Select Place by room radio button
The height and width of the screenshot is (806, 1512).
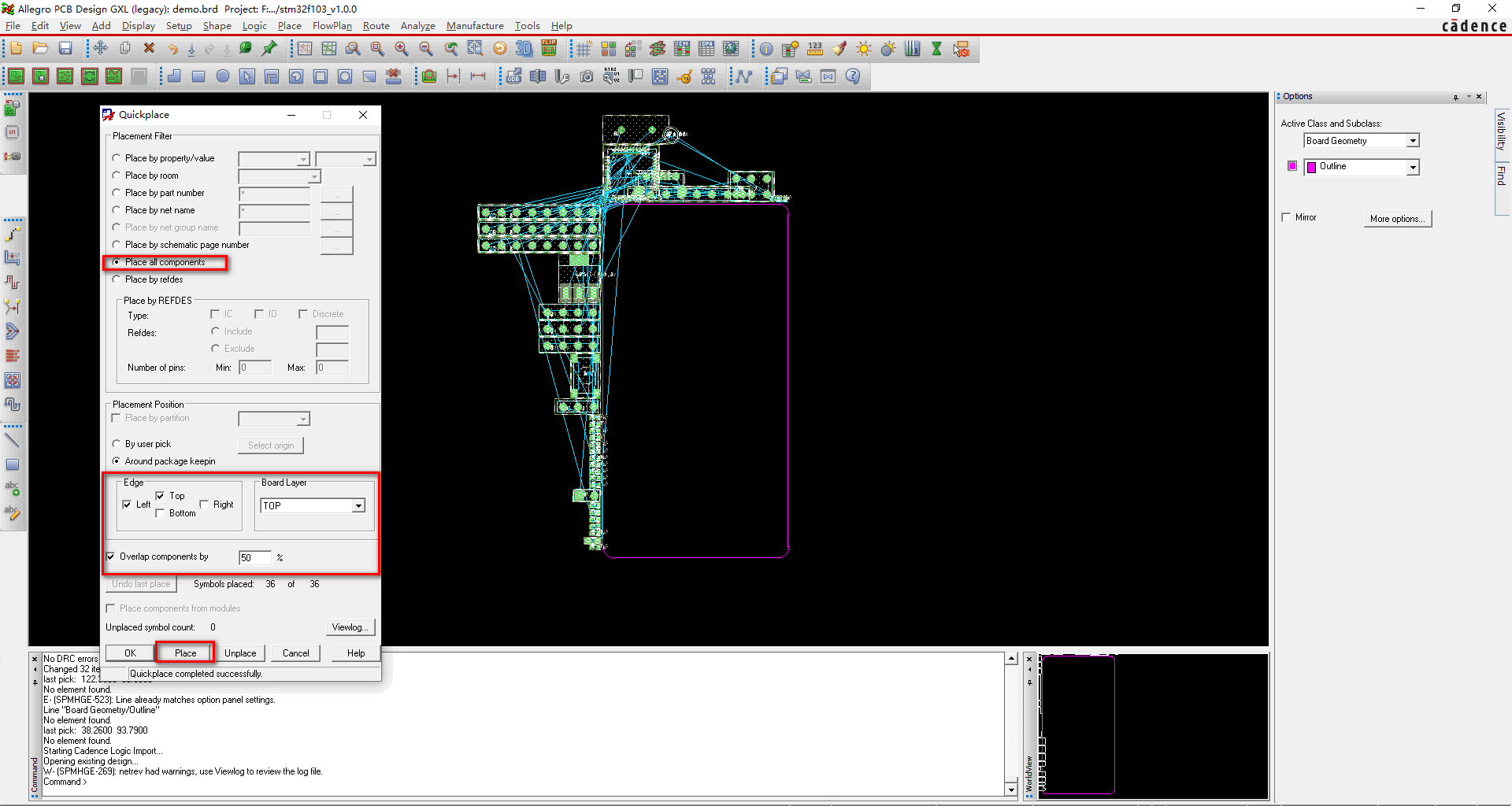tap(116, 176)
